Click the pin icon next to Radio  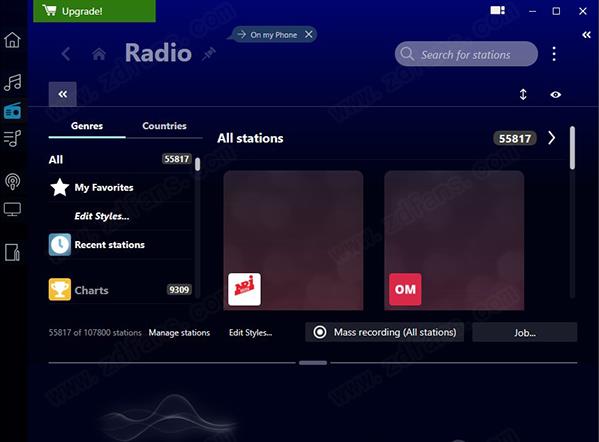[209, 54]
